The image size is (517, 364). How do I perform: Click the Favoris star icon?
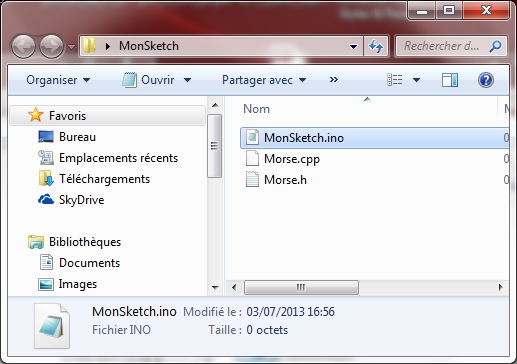pos(35,115)
